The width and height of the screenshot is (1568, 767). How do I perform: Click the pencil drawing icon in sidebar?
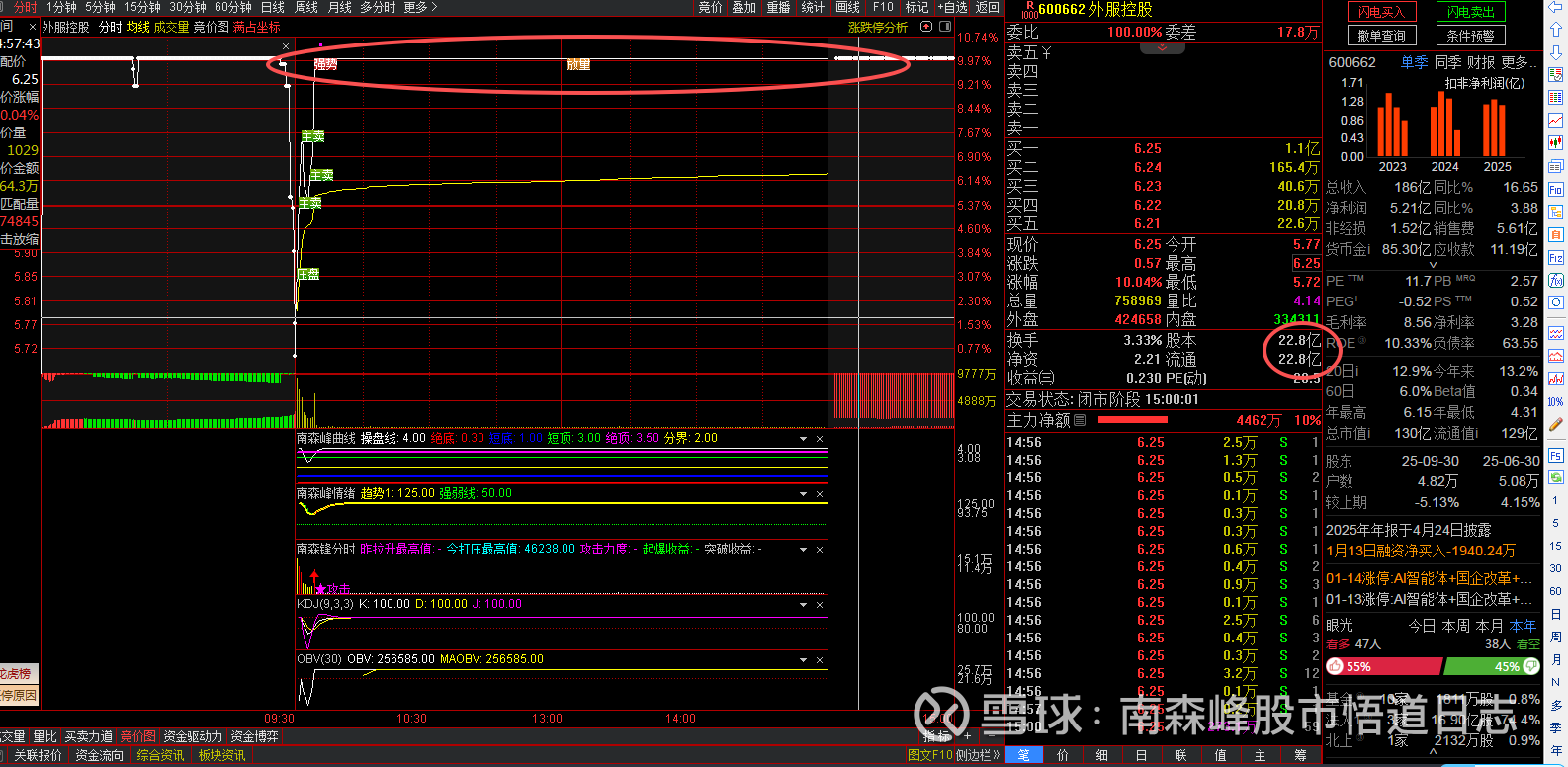pos(1556,425)
